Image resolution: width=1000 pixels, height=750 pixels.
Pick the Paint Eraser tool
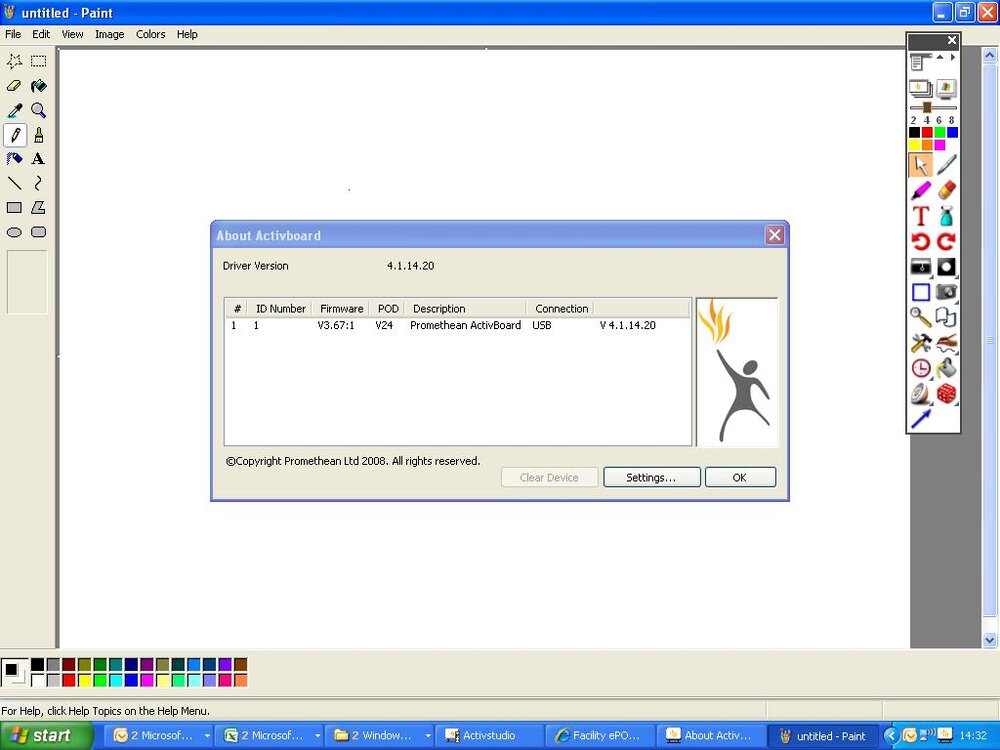tap(15, 85)
